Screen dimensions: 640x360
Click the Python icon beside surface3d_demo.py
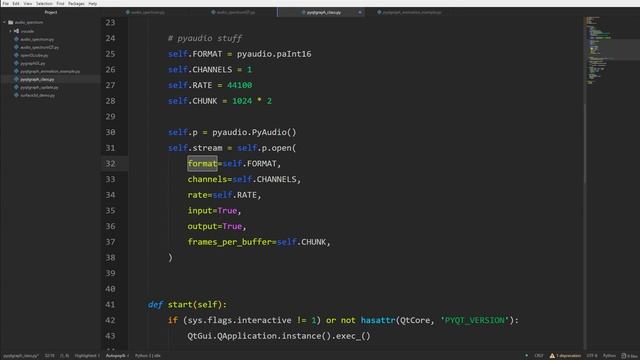tap(16, 95)
